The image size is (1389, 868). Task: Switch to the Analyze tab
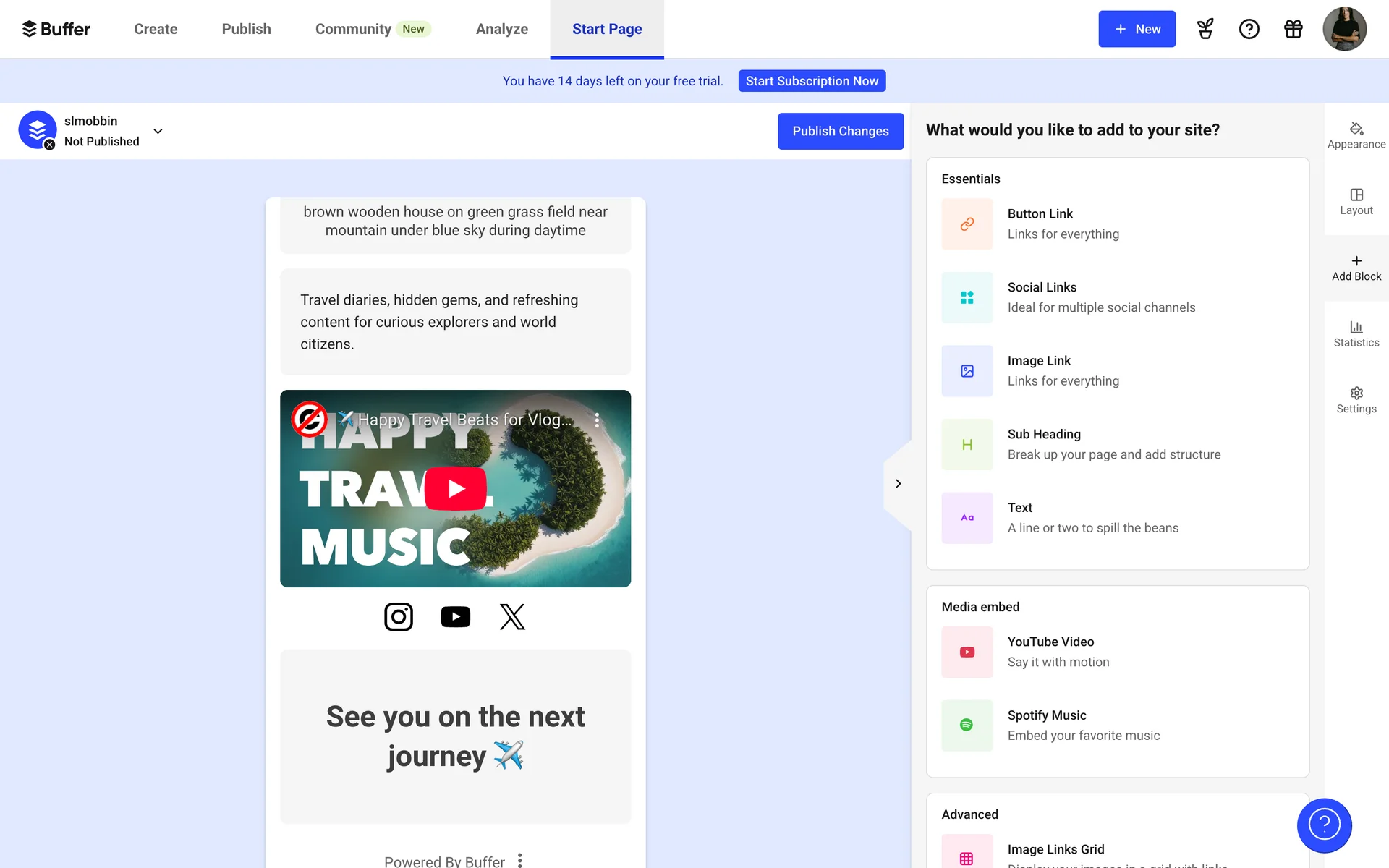[x=501, y=29]
